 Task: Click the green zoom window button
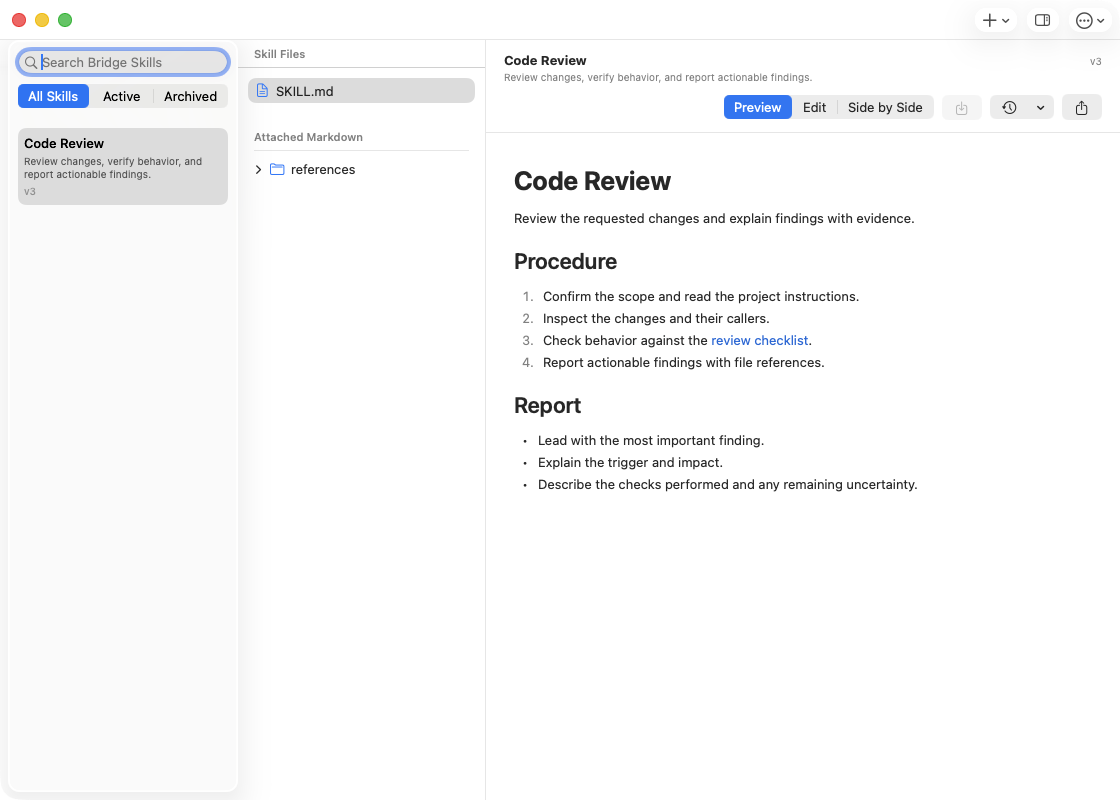point(65,20)
